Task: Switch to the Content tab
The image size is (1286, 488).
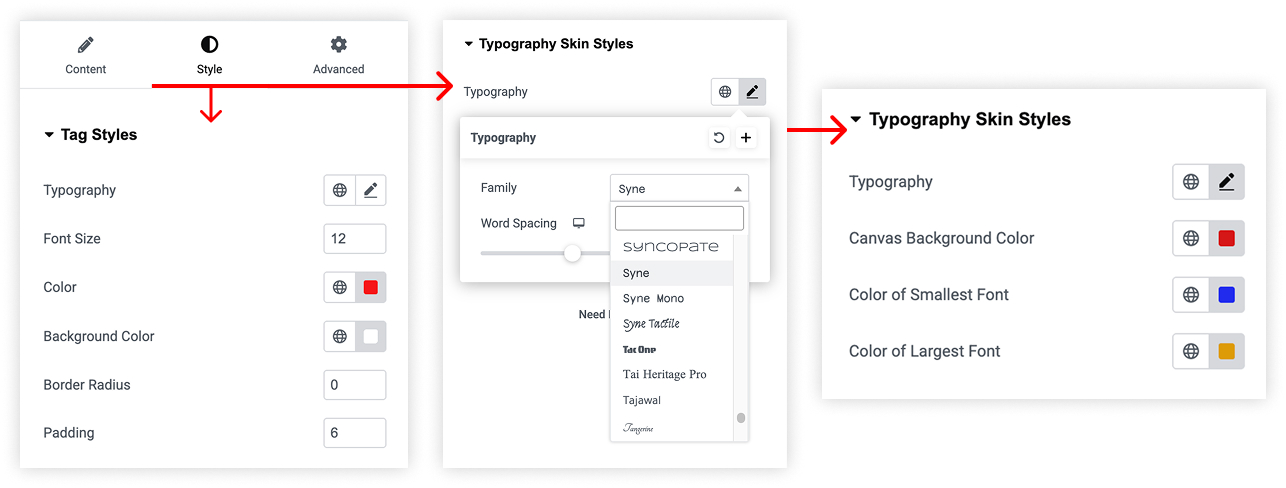Action: [x=86, y=55]
